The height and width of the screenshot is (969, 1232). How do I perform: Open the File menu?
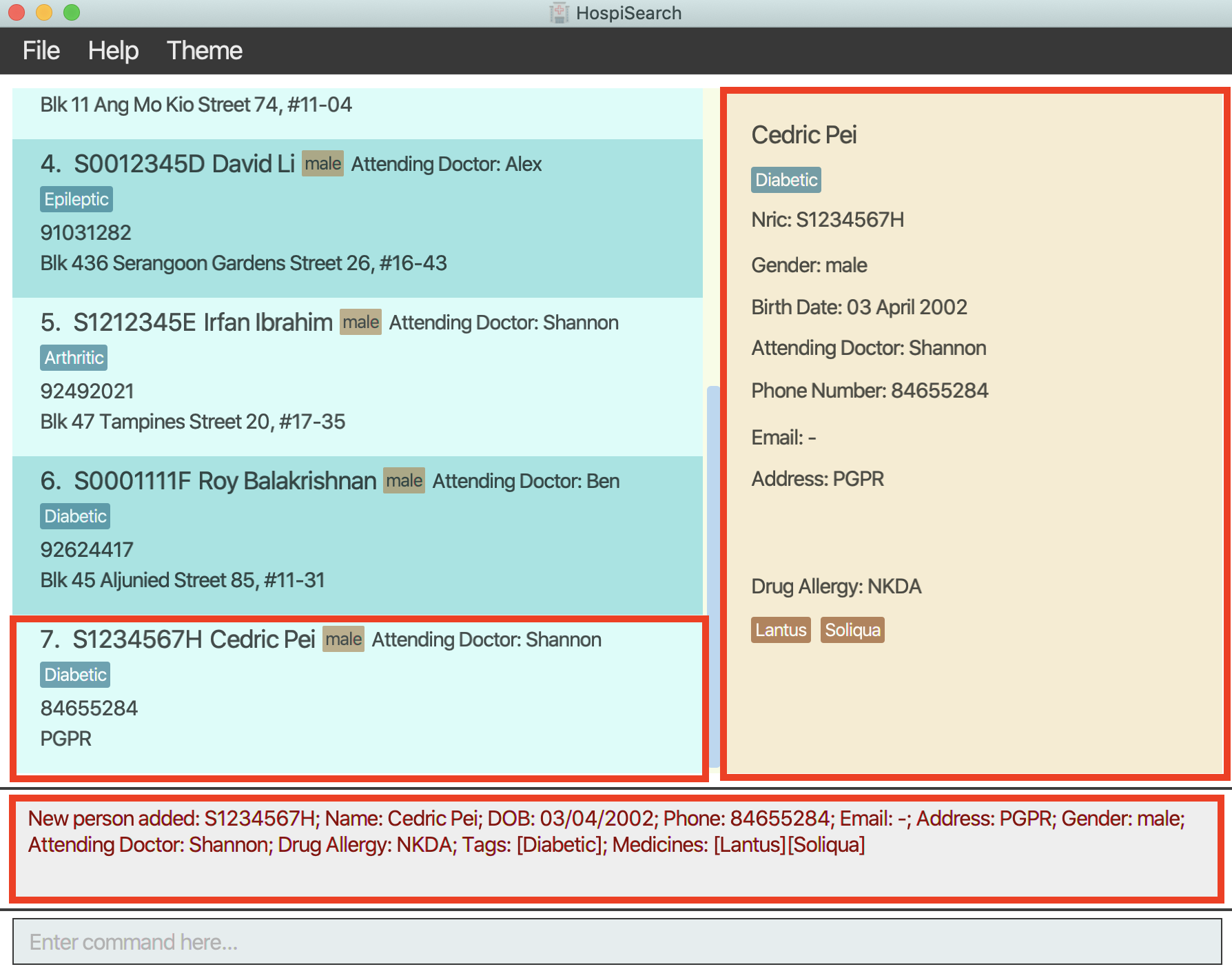41,50
